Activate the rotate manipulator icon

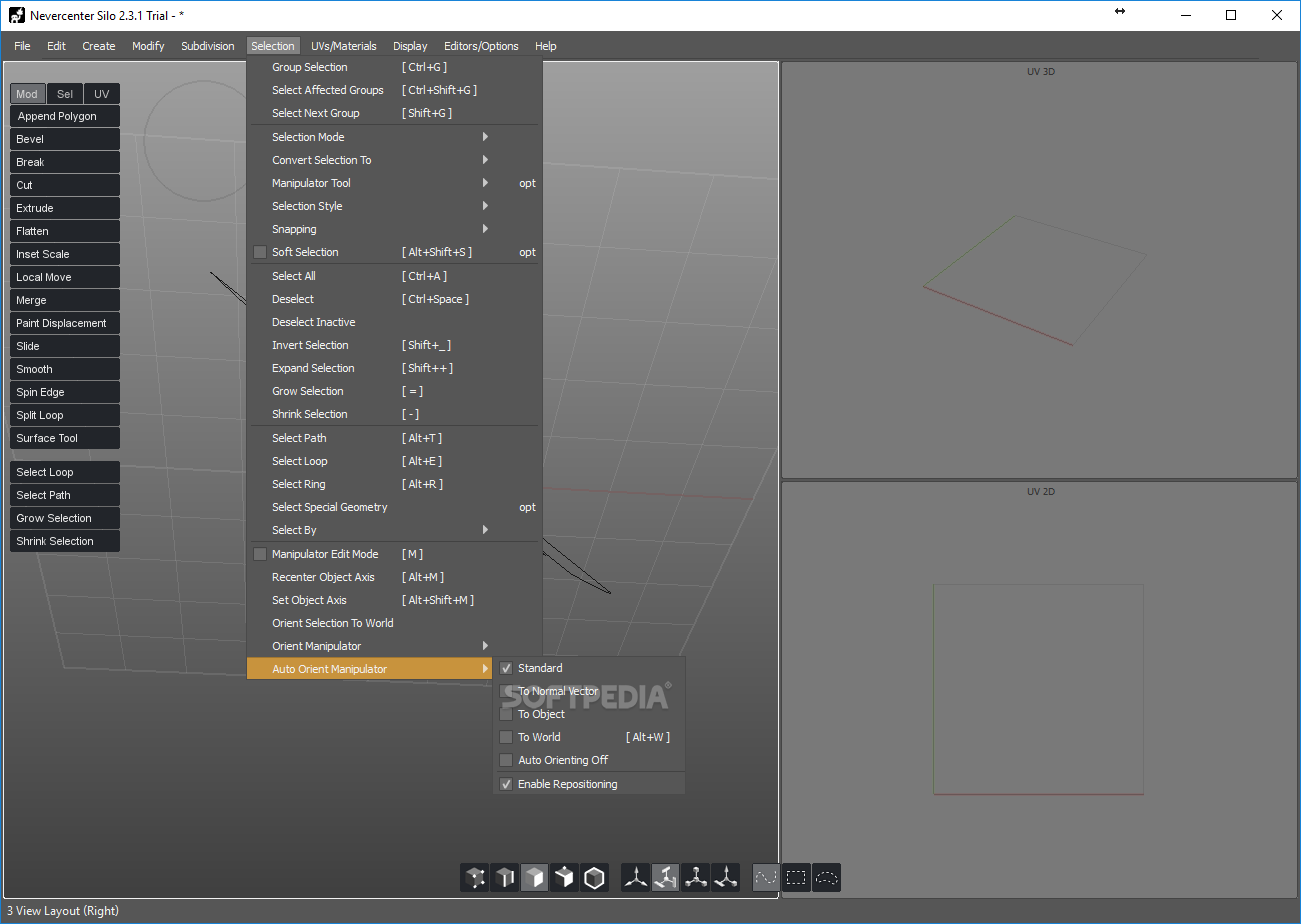pos(665,878)
